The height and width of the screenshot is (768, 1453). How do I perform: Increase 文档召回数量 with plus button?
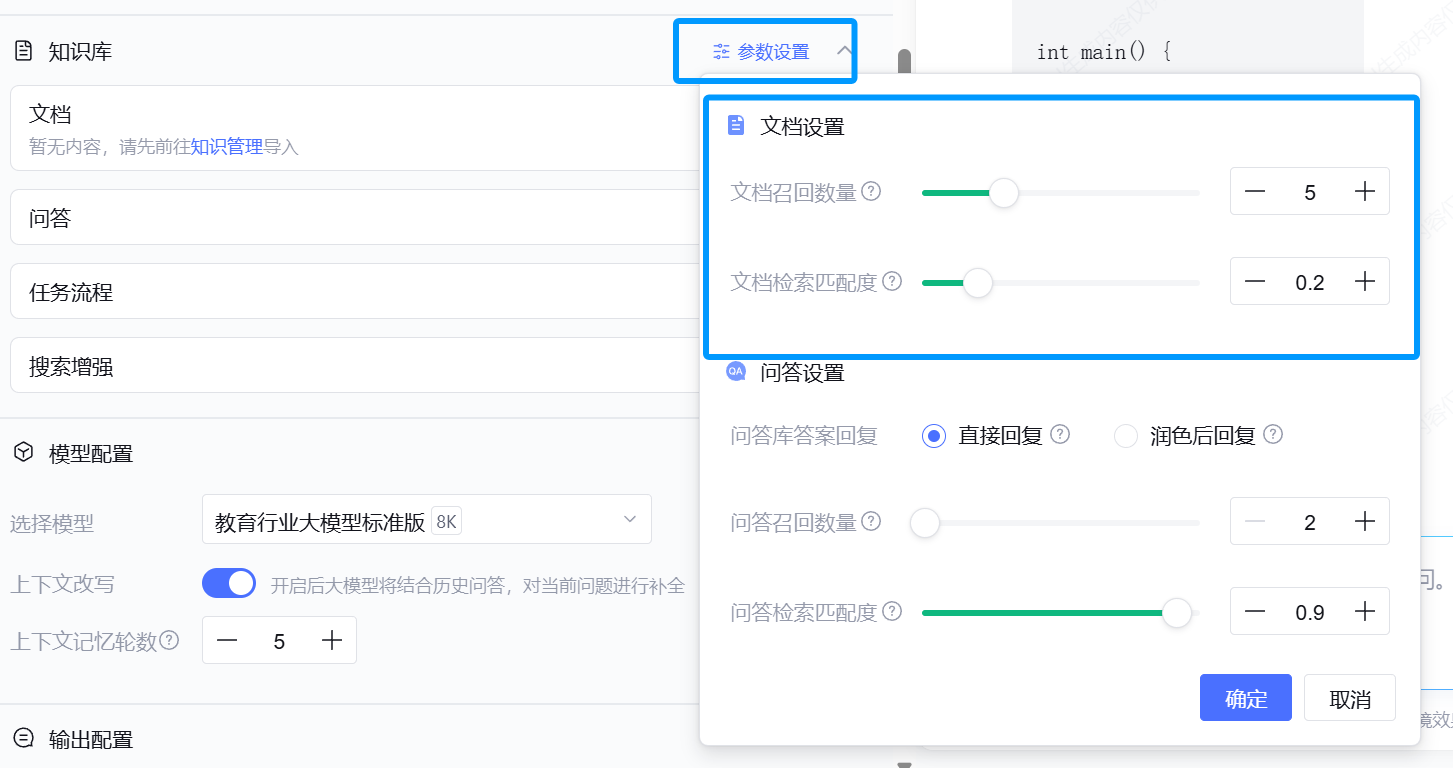click(x=1365, y=191)
